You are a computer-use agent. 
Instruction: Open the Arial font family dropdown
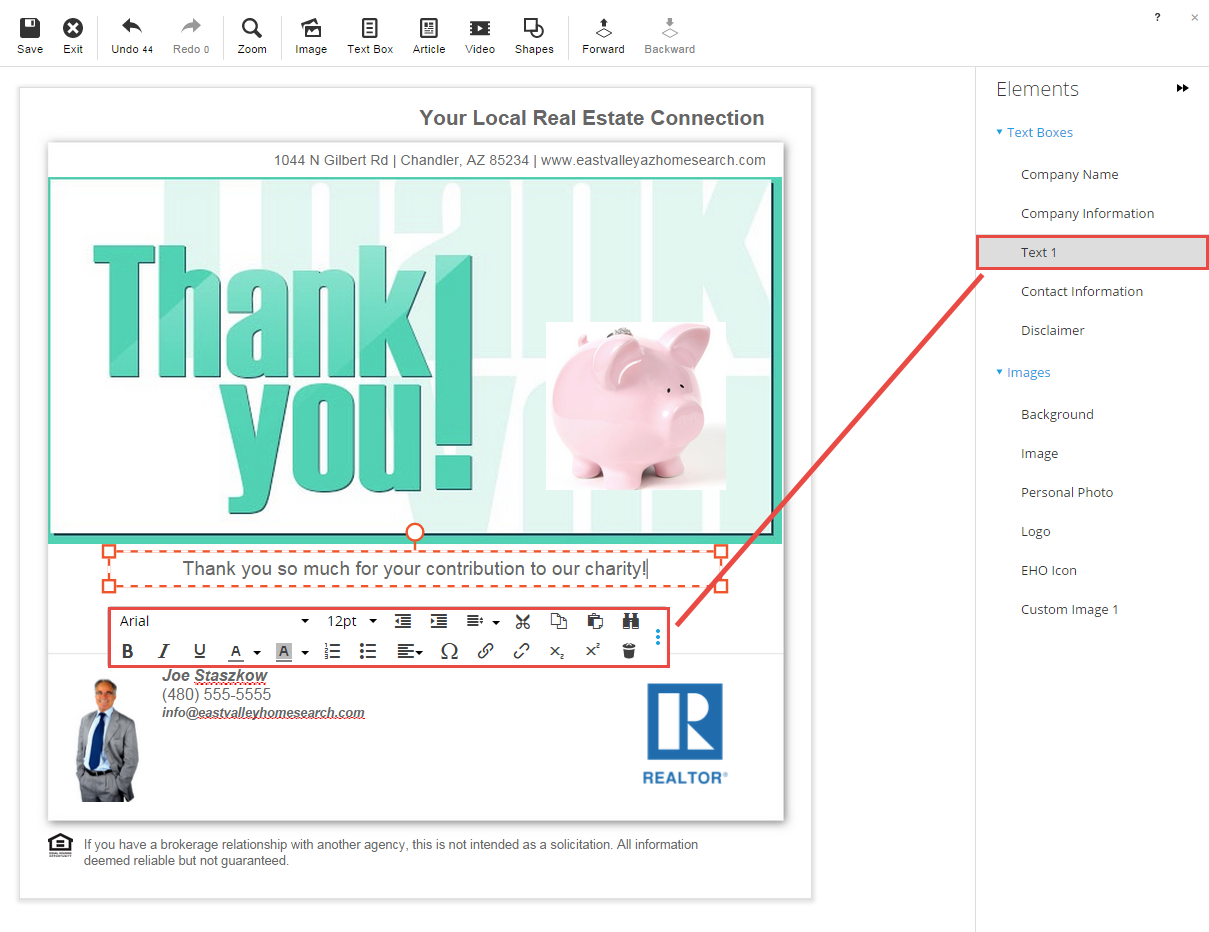(214, 621)
